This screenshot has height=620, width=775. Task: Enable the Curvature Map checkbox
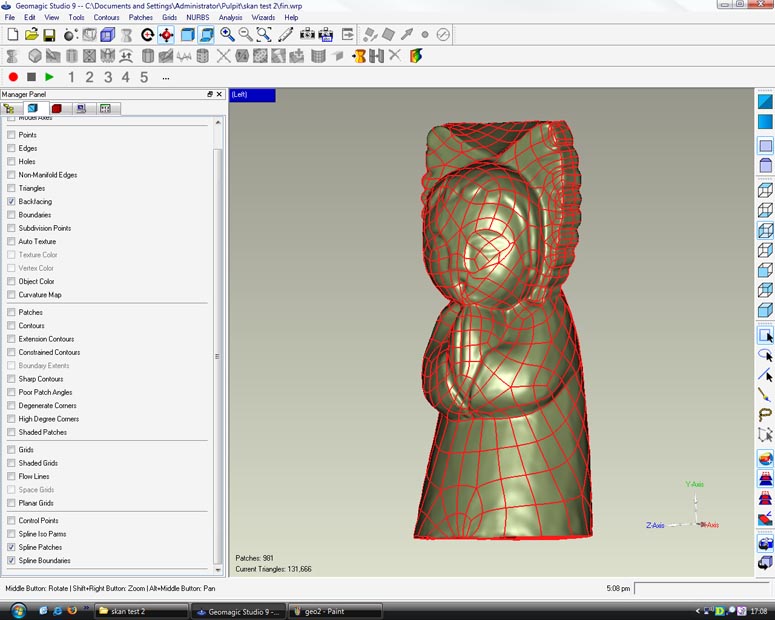[12, 295]
